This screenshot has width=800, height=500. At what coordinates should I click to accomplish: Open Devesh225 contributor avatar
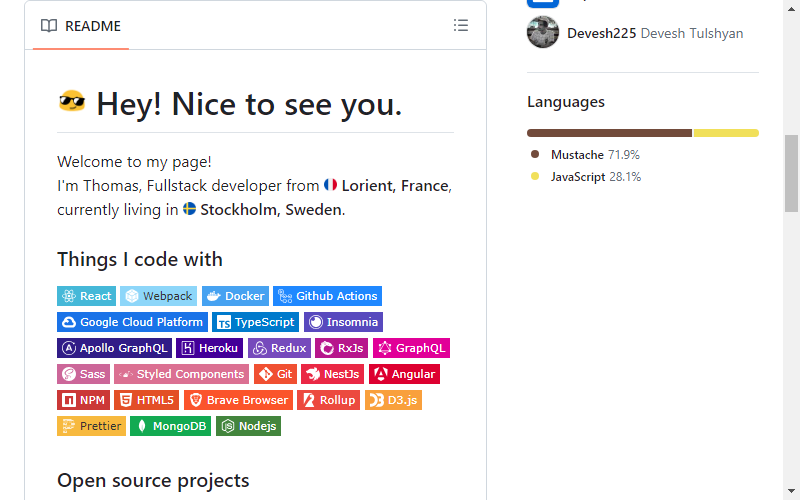pos(543,32)
